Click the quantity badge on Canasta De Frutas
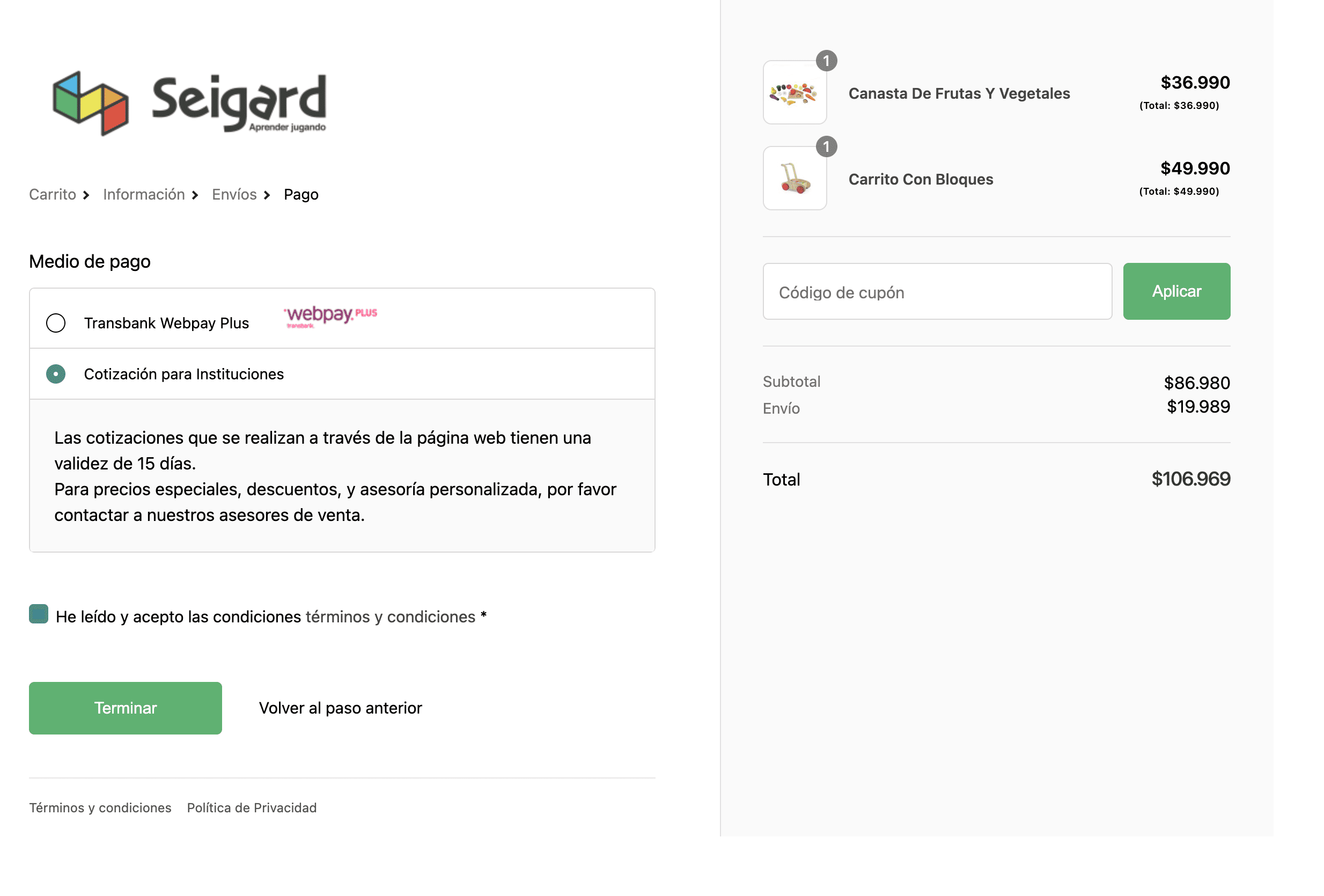Image resolution: width=1324 pixels, height=896 pixels. click(827, 61)
